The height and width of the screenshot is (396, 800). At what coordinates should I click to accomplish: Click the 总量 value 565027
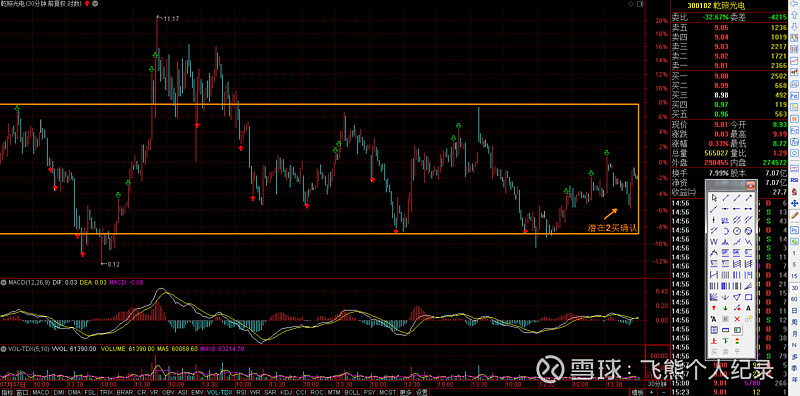pyautogui.click(x=716, y=153)
